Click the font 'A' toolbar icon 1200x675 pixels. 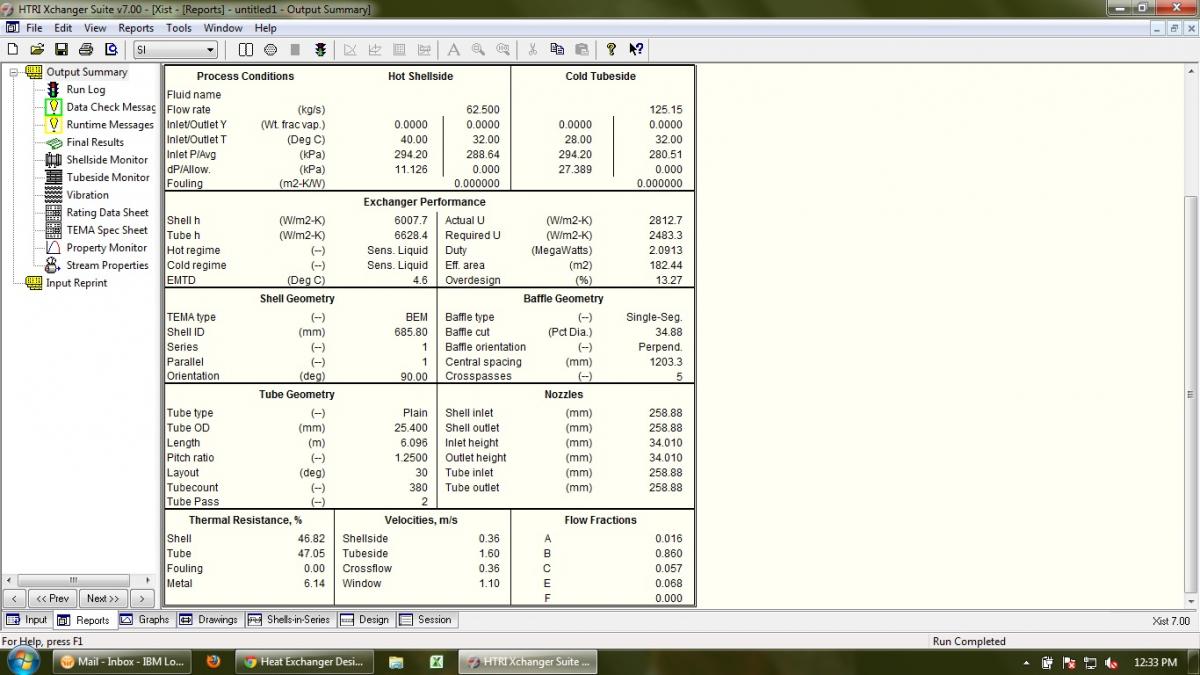pyautogui.click(x=453, y=49)
